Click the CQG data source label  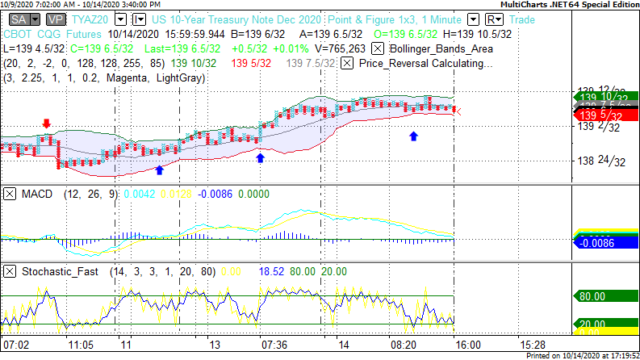(x=49, y=34)
